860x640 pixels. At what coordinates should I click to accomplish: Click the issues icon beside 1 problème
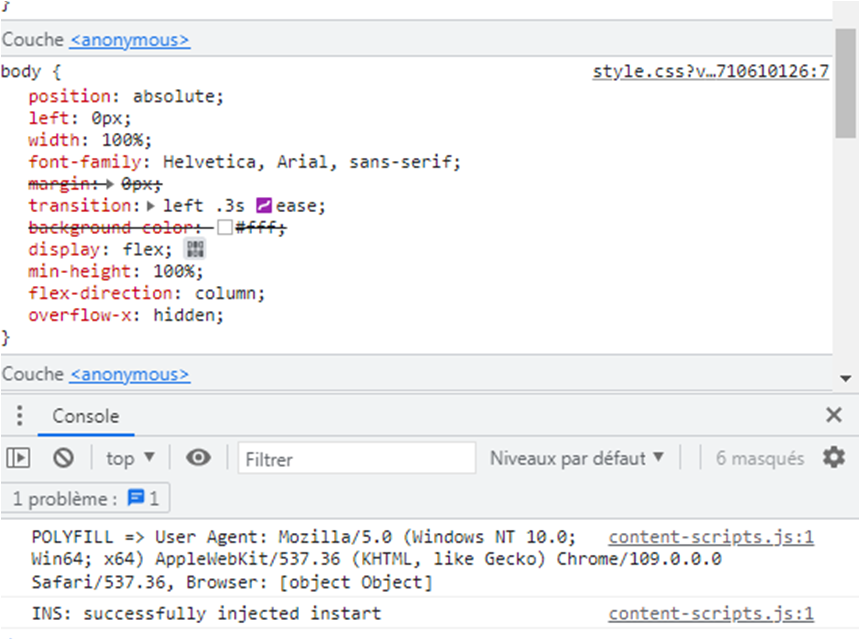pos(136,497)
